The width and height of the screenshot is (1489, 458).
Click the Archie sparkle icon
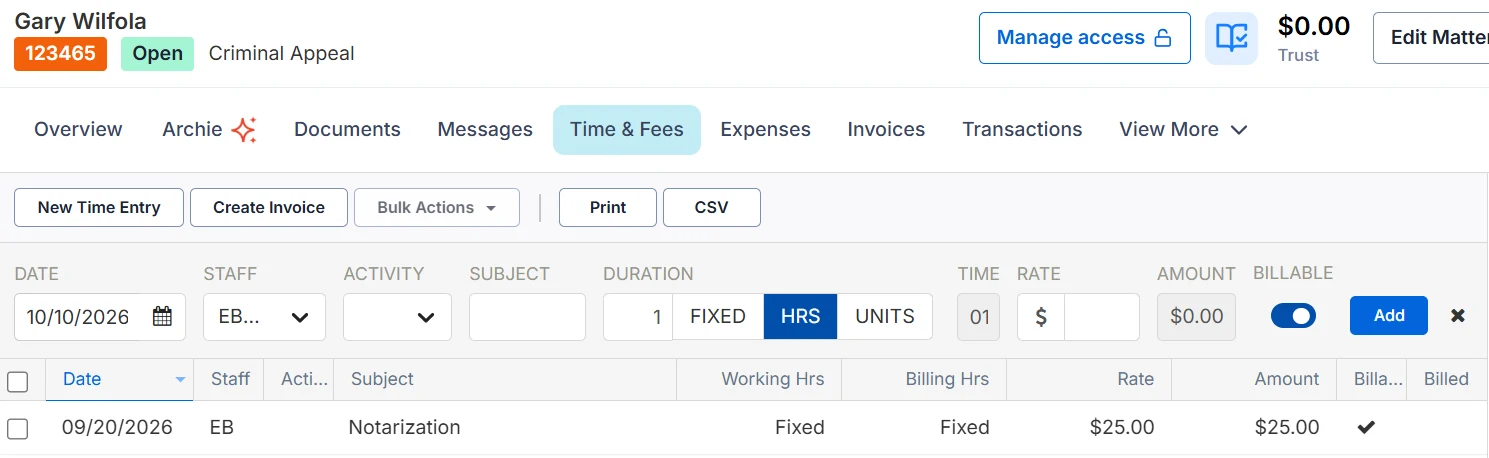244,129
